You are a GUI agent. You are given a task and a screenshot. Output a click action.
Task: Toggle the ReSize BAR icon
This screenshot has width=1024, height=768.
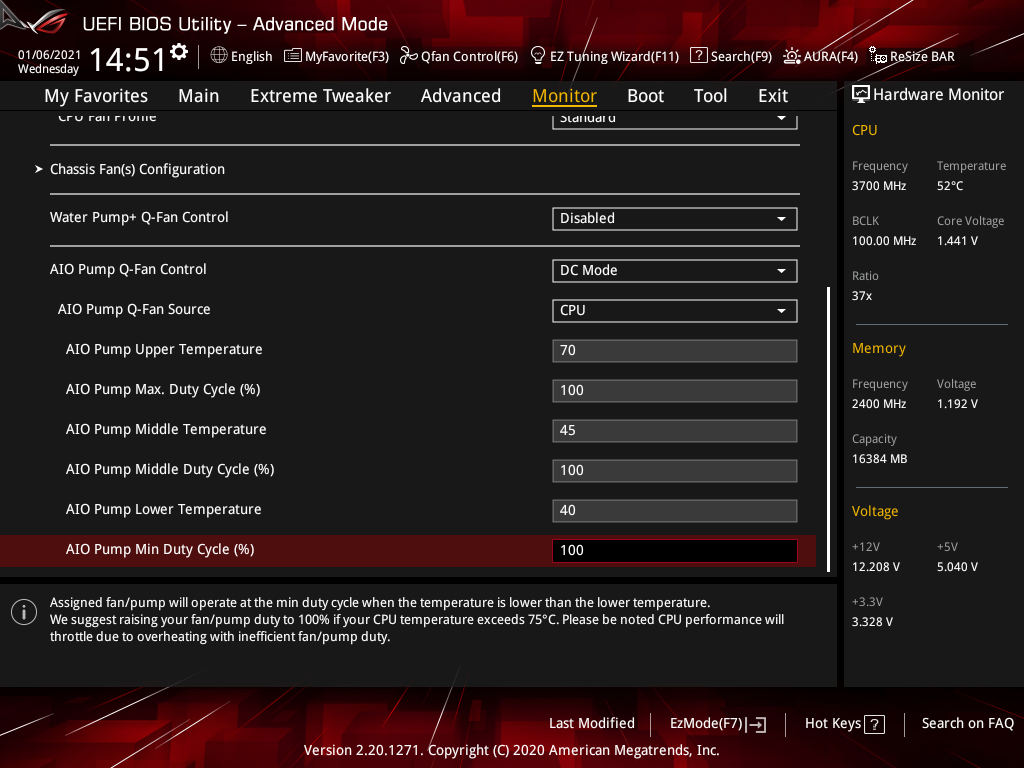point(878,56)
